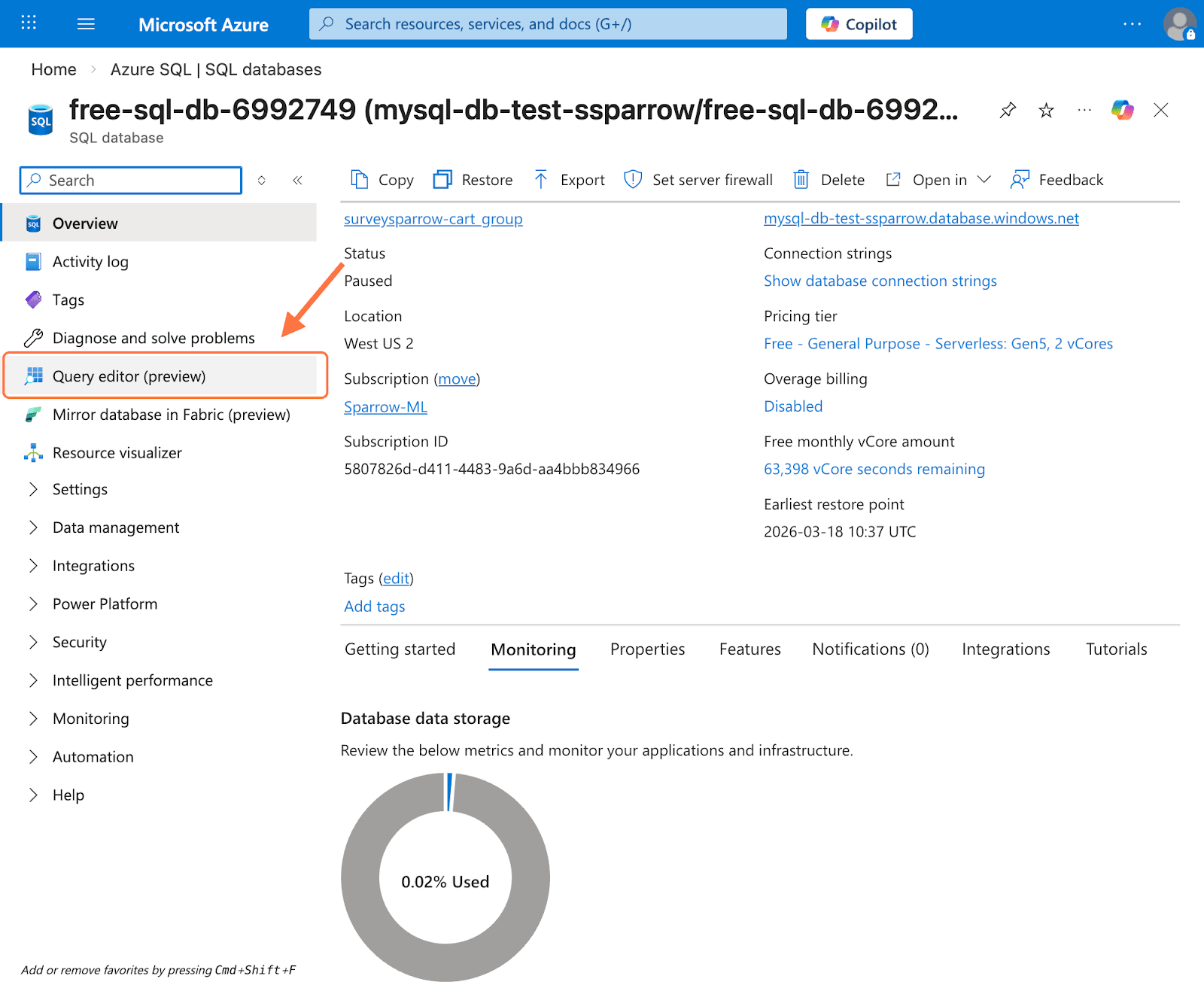Collapse the sidebar with double-chevron icon
The height and width of the screenshot is (982, 1204).
(297, 181)
